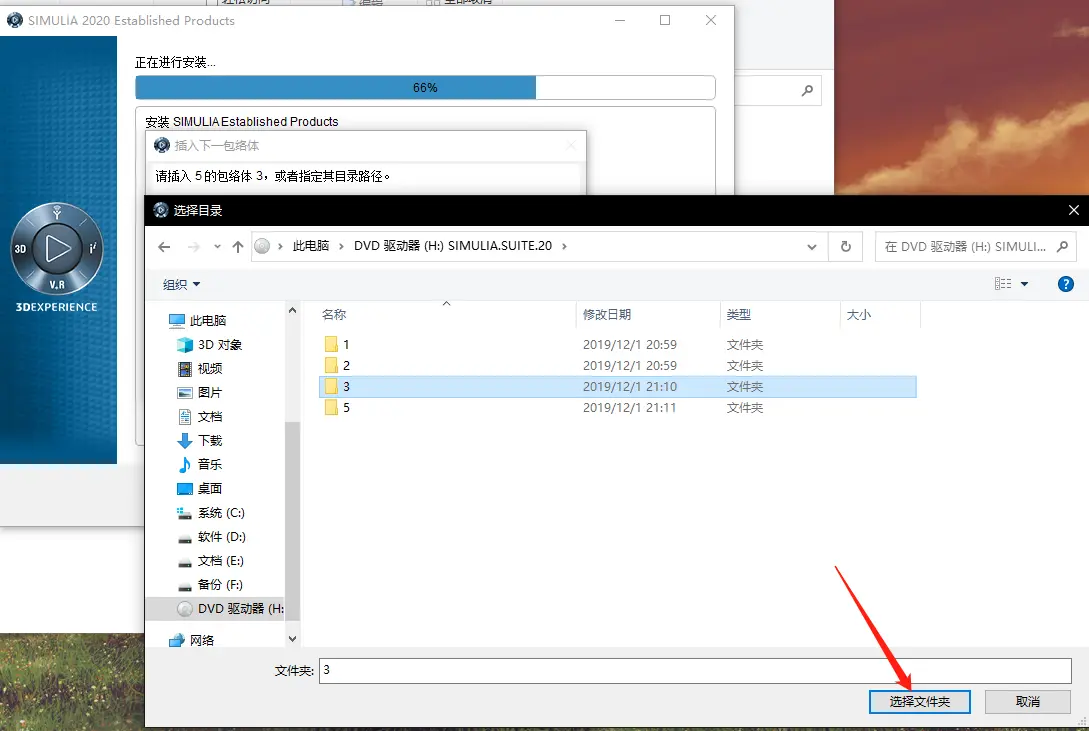Click the date 2019/12/1 21:11 cell
Screen dimensions: 1089x731
629,407
